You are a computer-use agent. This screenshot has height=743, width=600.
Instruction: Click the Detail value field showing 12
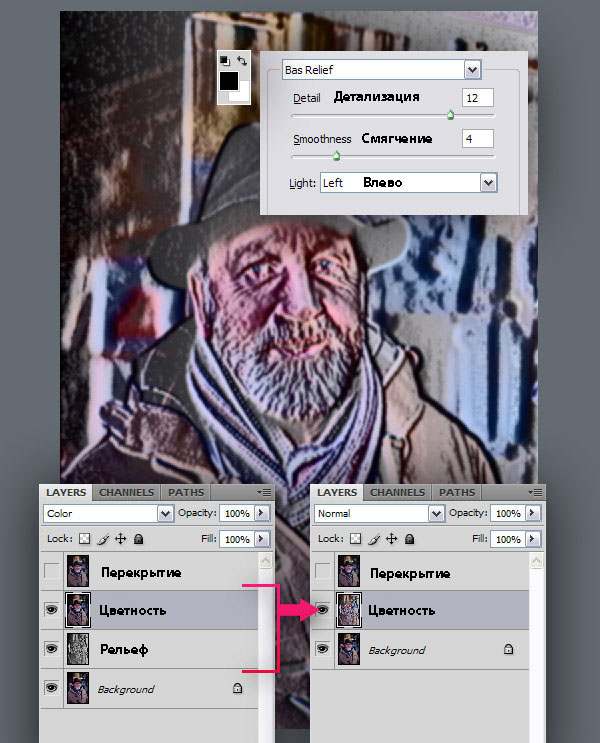click(477, 98)
